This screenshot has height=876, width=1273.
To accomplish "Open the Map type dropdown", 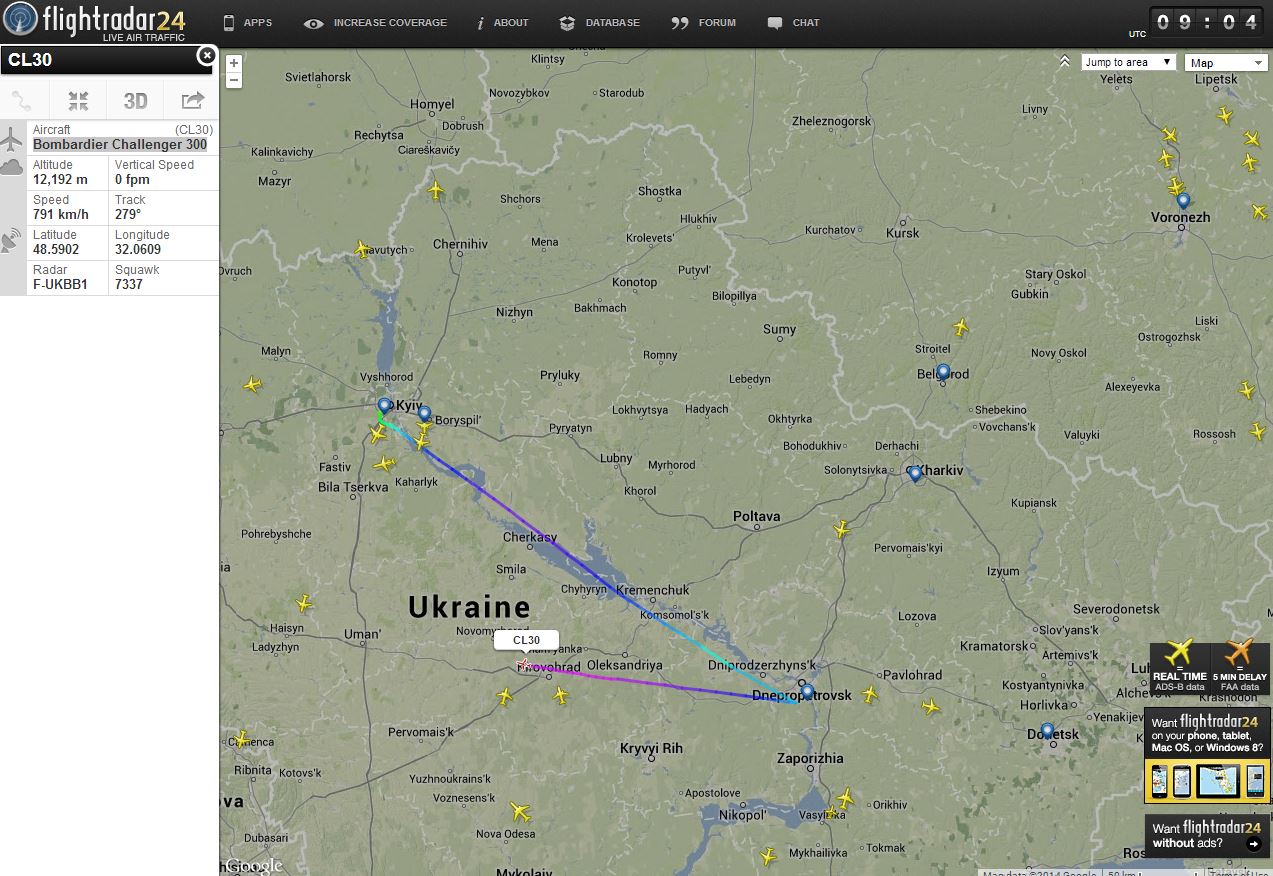I will (1227, 63).
